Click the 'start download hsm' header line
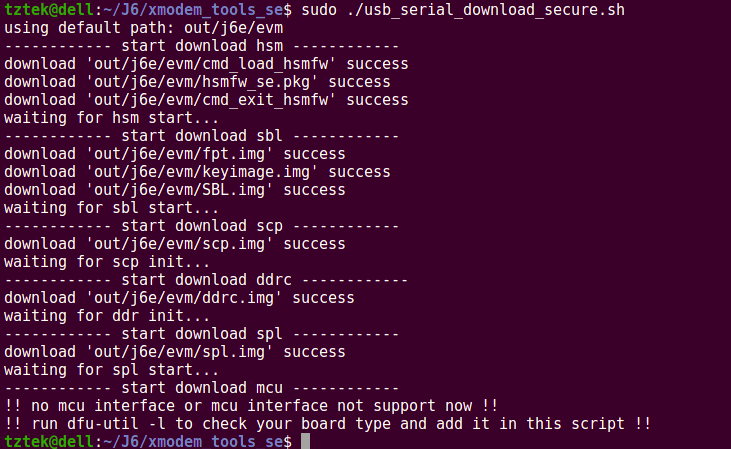This screenshot has height=449, width=731. (201, 45)
